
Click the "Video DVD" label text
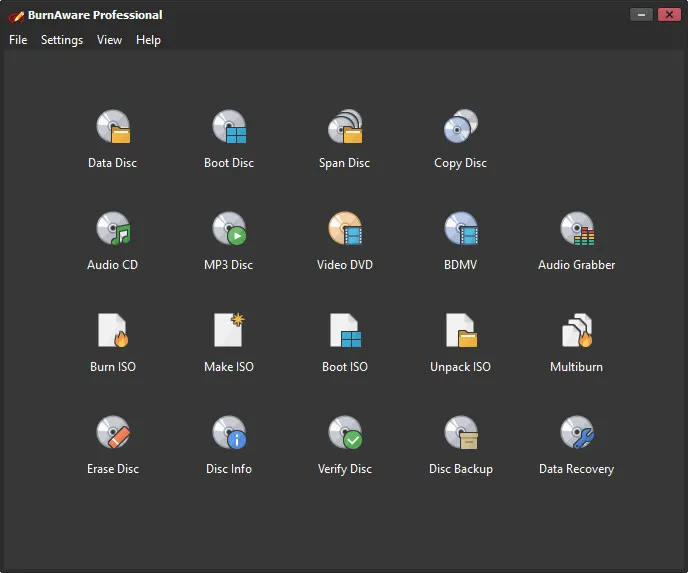click(345, 265)
